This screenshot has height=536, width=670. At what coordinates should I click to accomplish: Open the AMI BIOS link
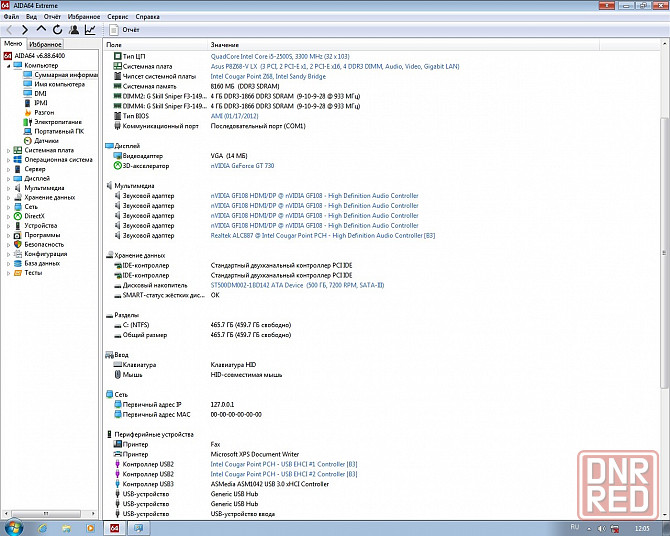click(234, 116)
